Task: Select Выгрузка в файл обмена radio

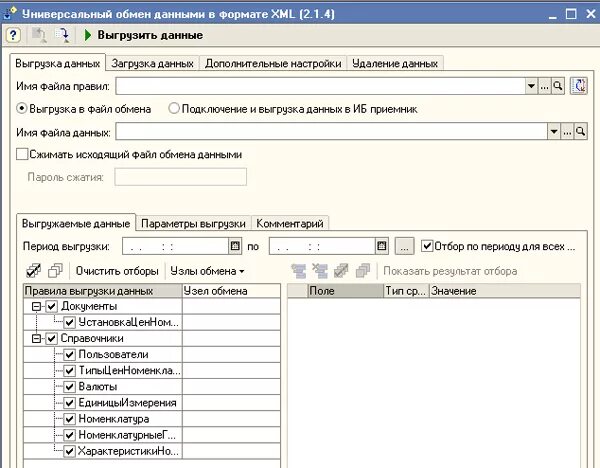Action: click(22, 109)
